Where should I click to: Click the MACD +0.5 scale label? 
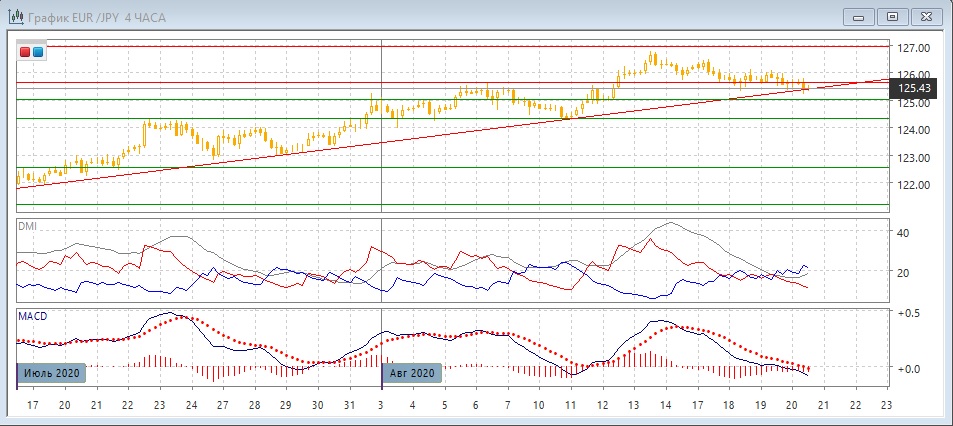[910, 313]
